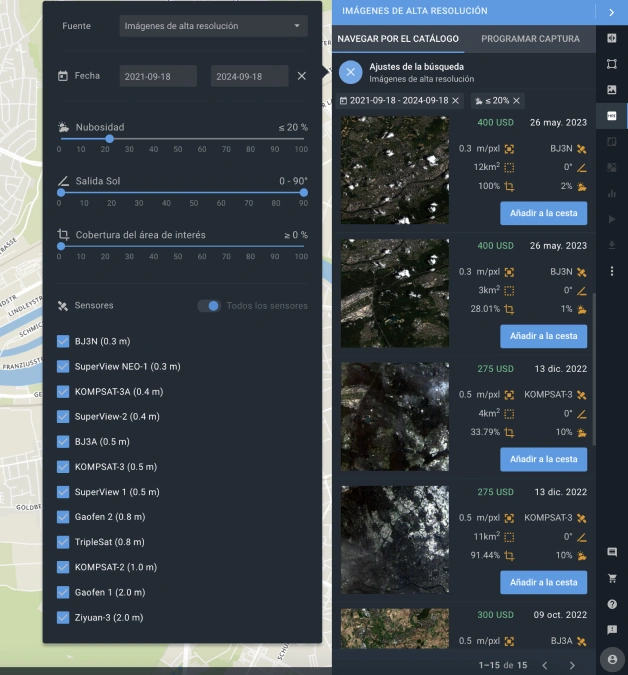Image resolution: width=628 pixels, height=675 pixels.
Task: Adjust the Nubosidad slider handle
Action: (110, 139)
